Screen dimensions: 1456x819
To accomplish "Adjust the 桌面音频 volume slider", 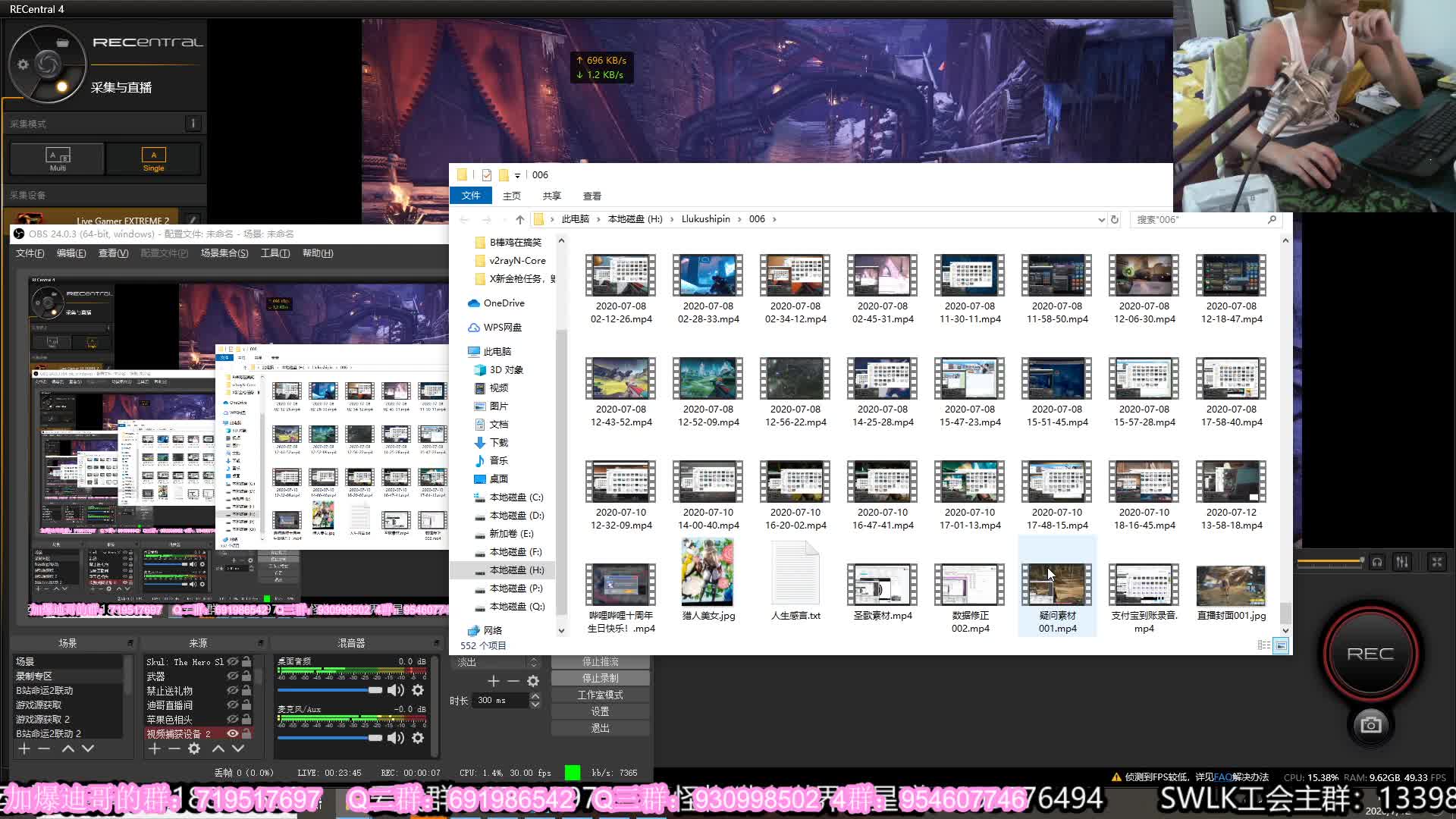I will pos(375,690).
